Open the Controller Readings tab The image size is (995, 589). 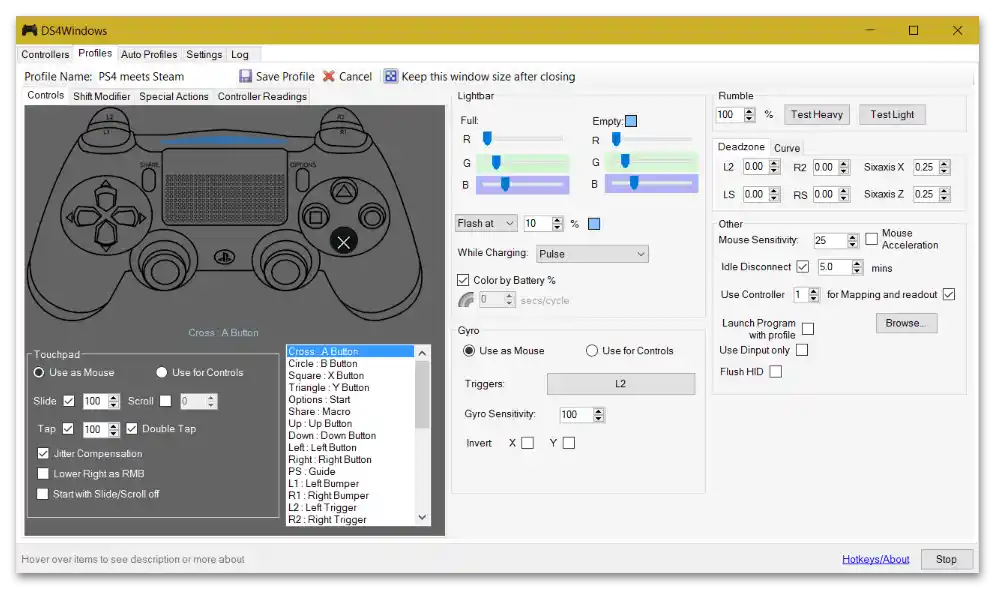262,96
